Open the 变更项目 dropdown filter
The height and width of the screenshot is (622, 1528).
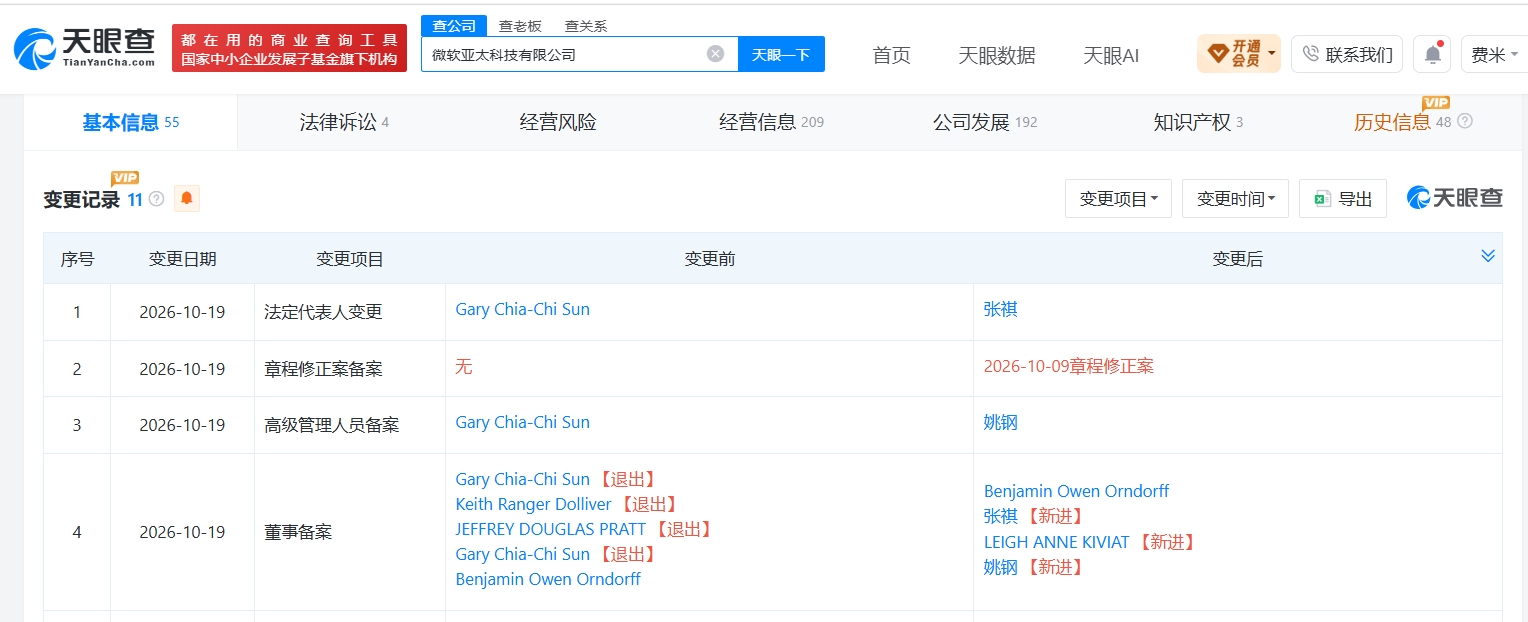1118,199
